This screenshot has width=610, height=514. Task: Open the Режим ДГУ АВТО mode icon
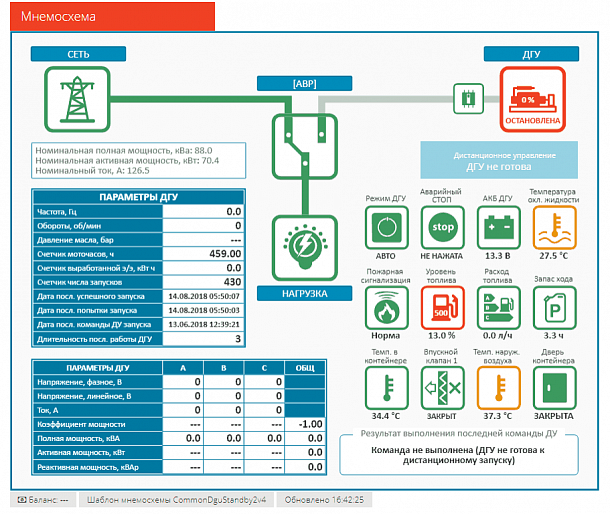pyautogui.click(x=386, y=227)
